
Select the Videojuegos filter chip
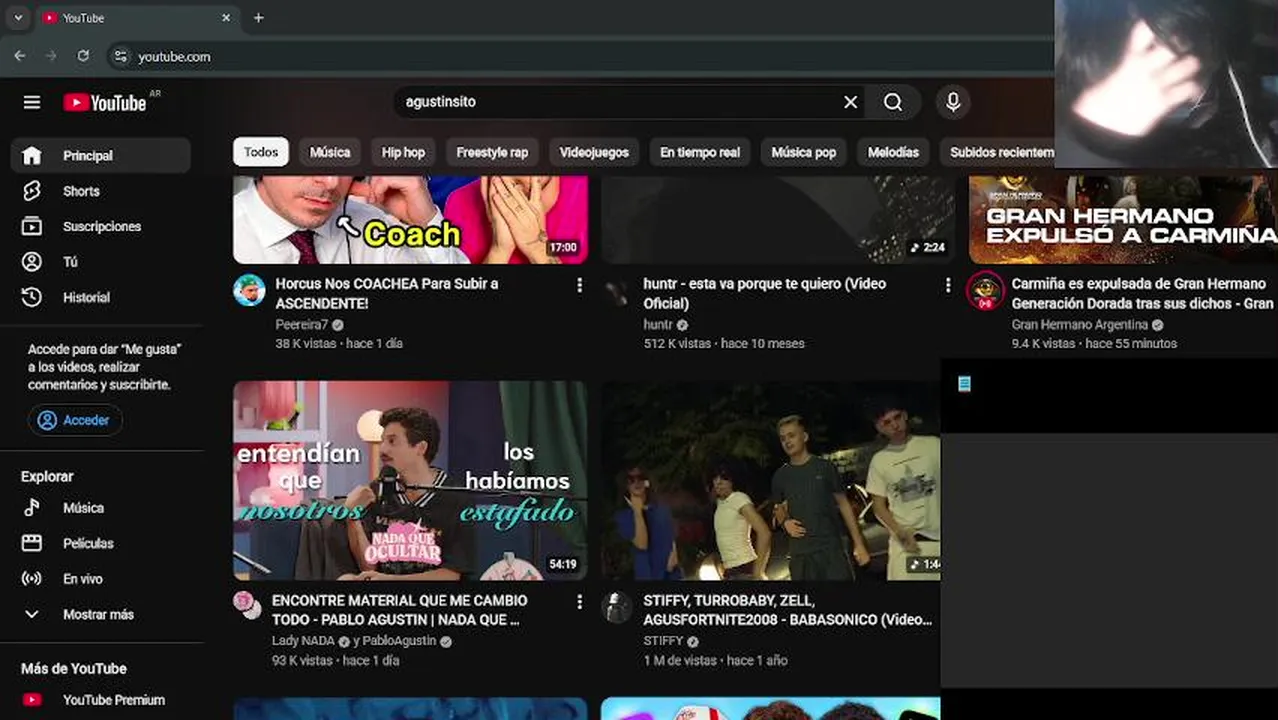[x=594, y=152]
